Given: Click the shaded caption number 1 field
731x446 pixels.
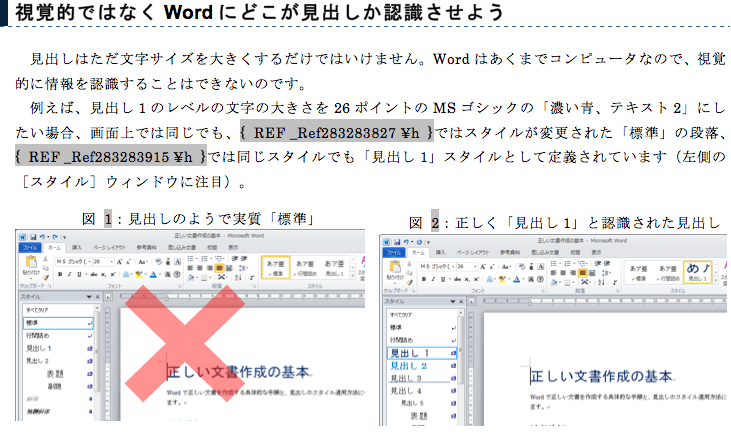Looking at the screenshot, I should (x=108, y=219).
